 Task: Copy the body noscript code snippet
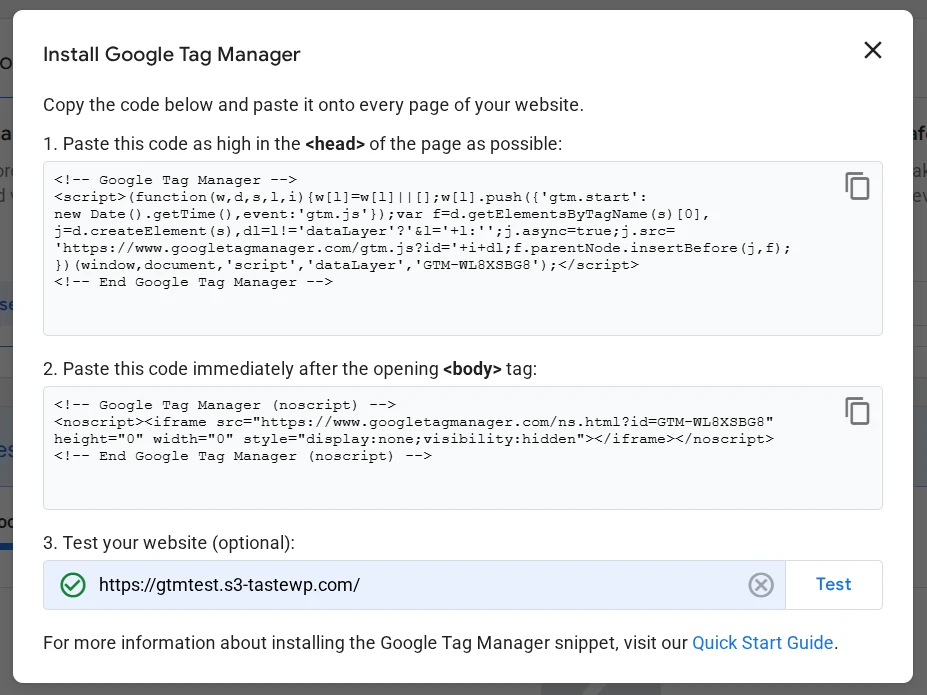click(x=857, y=411)
